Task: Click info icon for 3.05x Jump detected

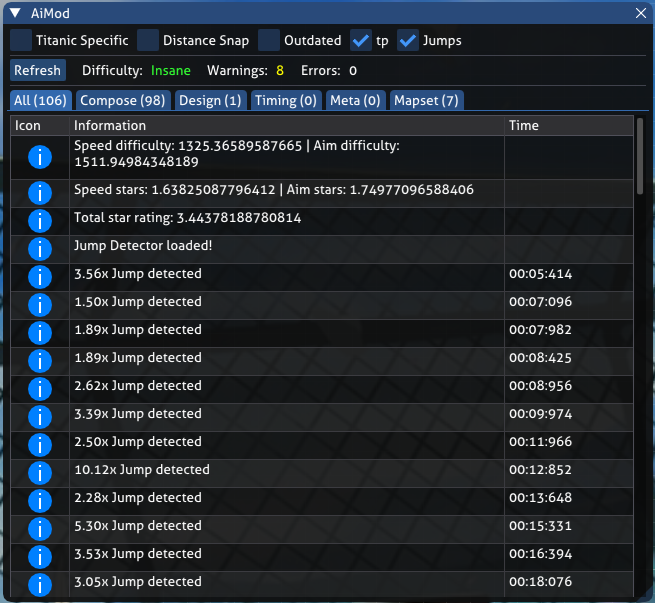Action: point(40,585)
